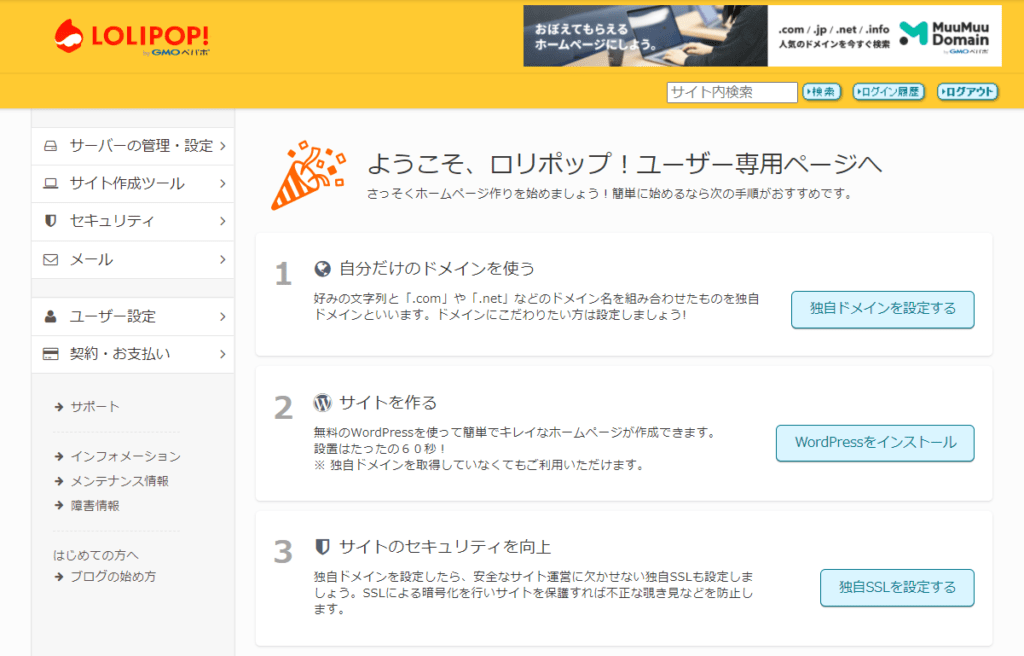Click the WordPress icon beside サイトを作る
The image size is (1024, 656).
322,403
